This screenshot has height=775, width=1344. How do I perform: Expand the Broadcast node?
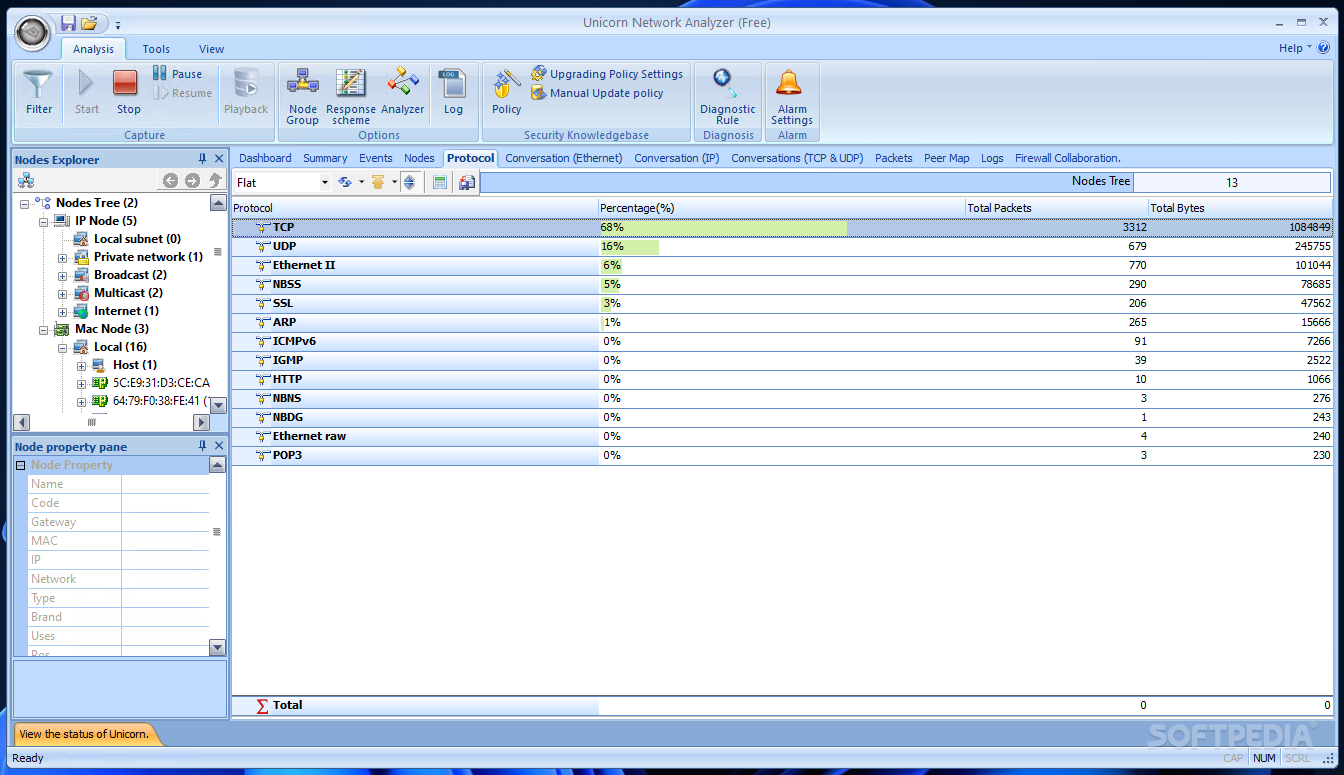pyautogui.click(x=62, y=276)
